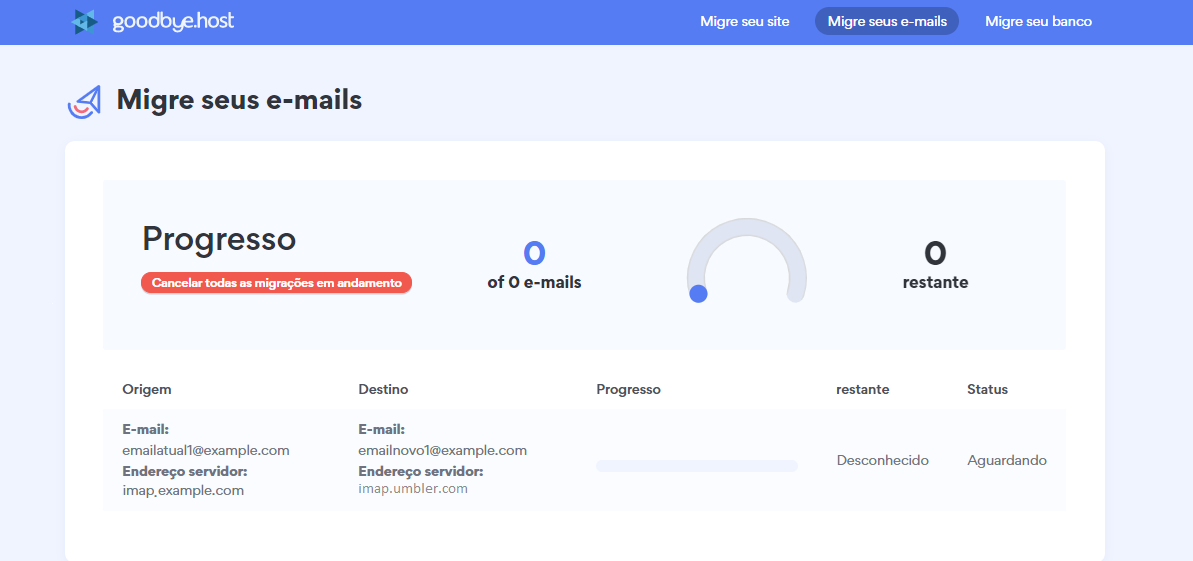Click the paper plane icon beside the heading

[85, 101]
